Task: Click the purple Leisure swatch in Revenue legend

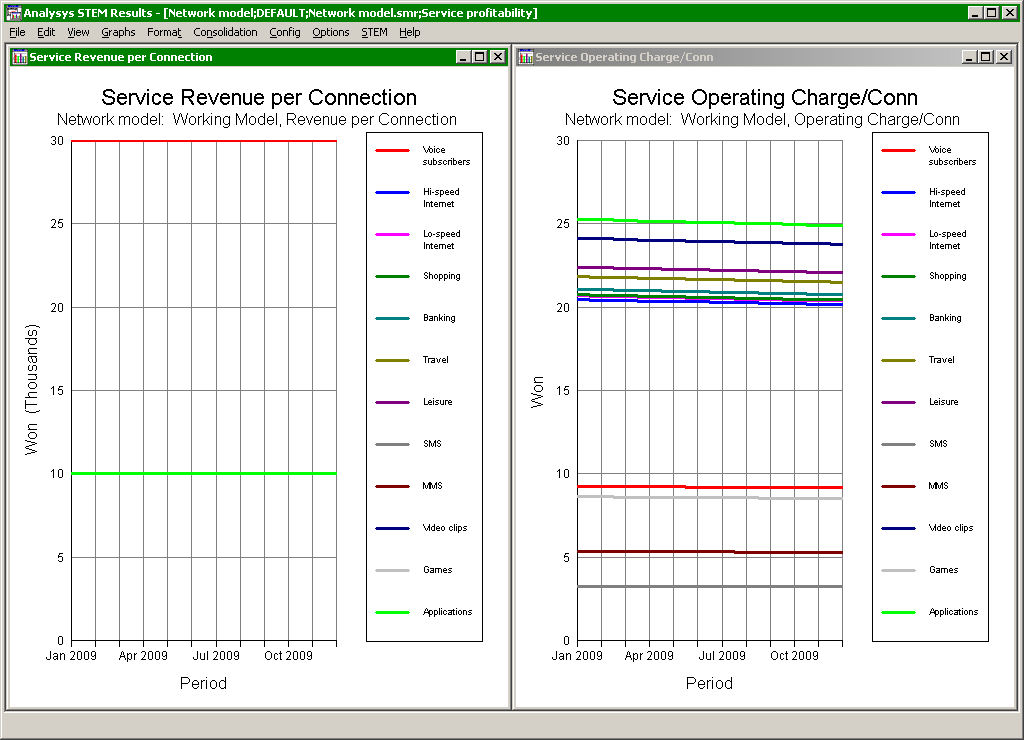Action: pos(392,402)
